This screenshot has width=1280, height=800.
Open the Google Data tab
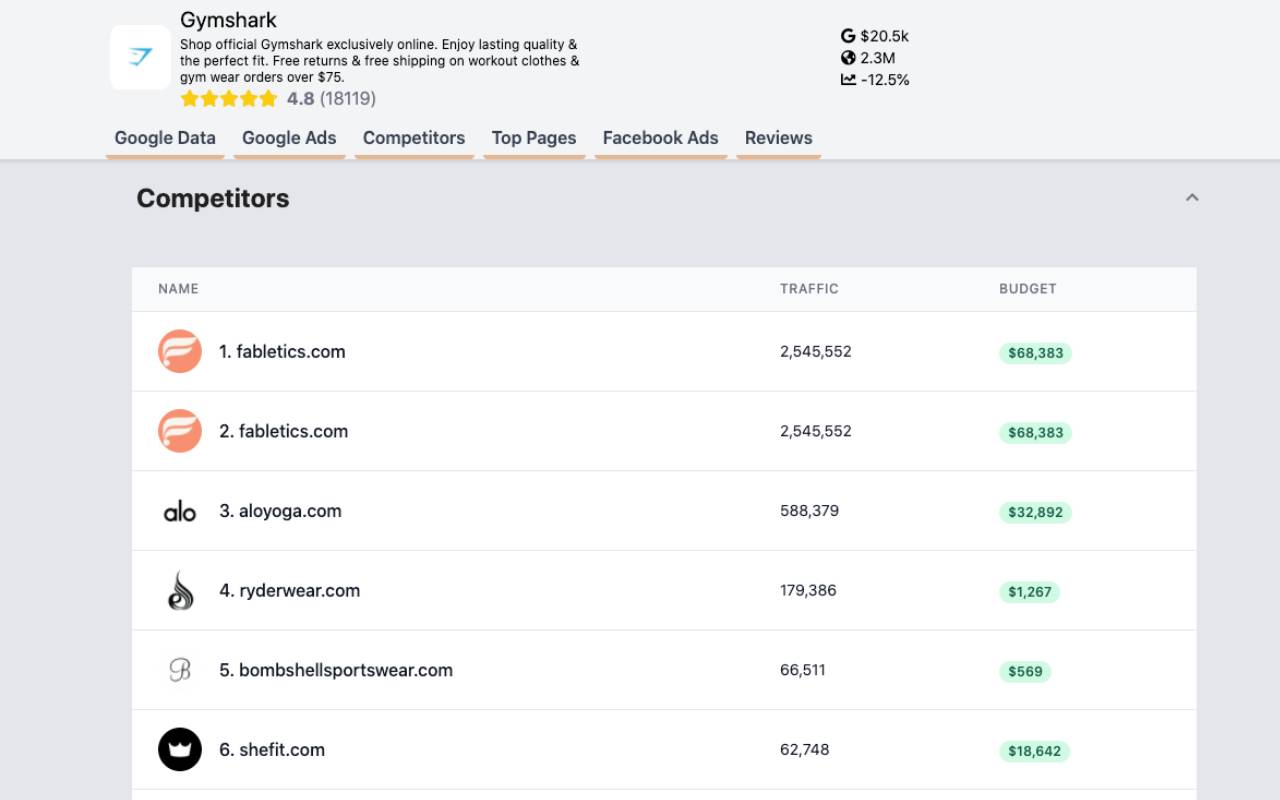(165, 138)
